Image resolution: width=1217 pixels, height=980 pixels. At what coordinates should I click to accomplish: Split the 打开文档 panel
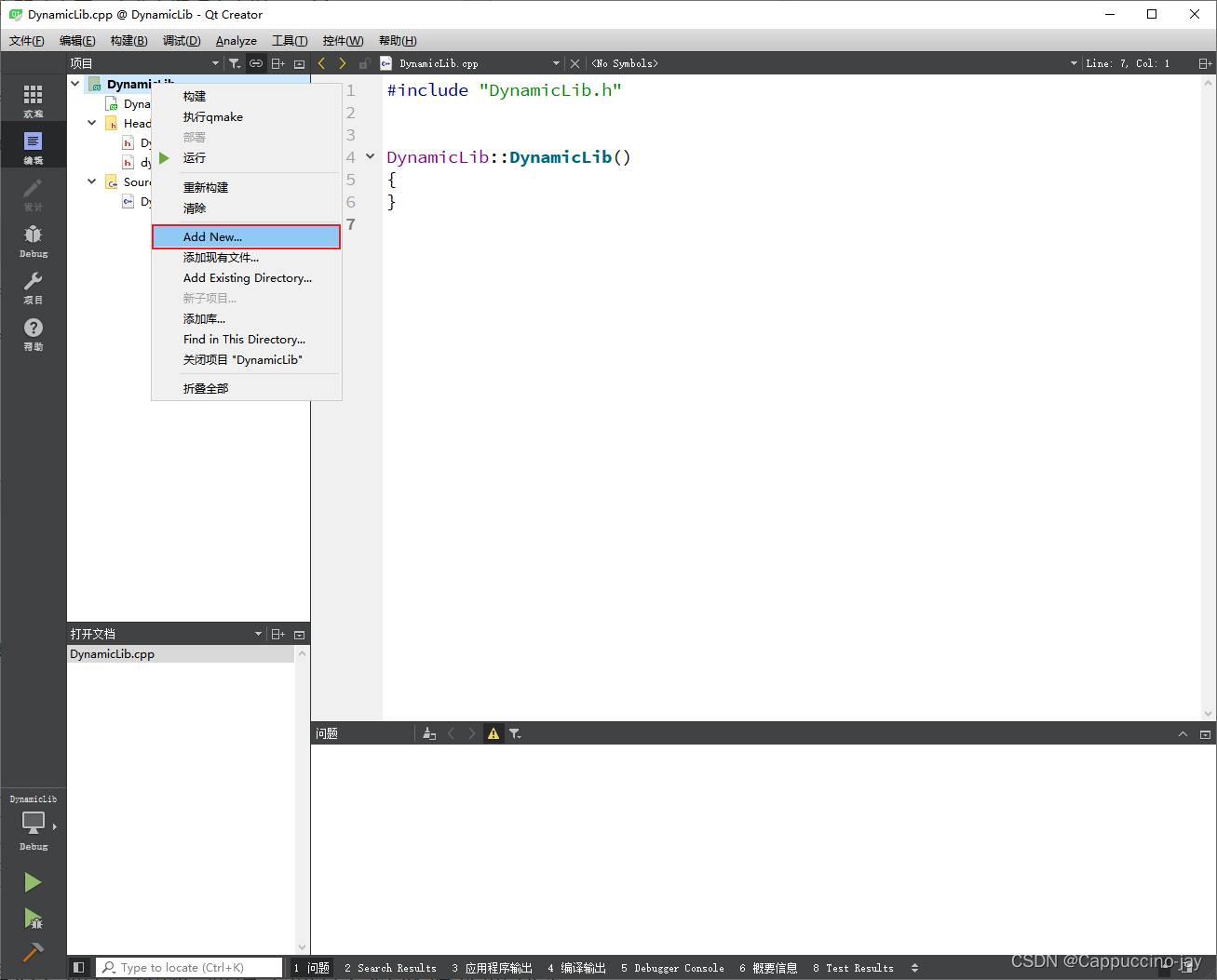pos(277,634)
